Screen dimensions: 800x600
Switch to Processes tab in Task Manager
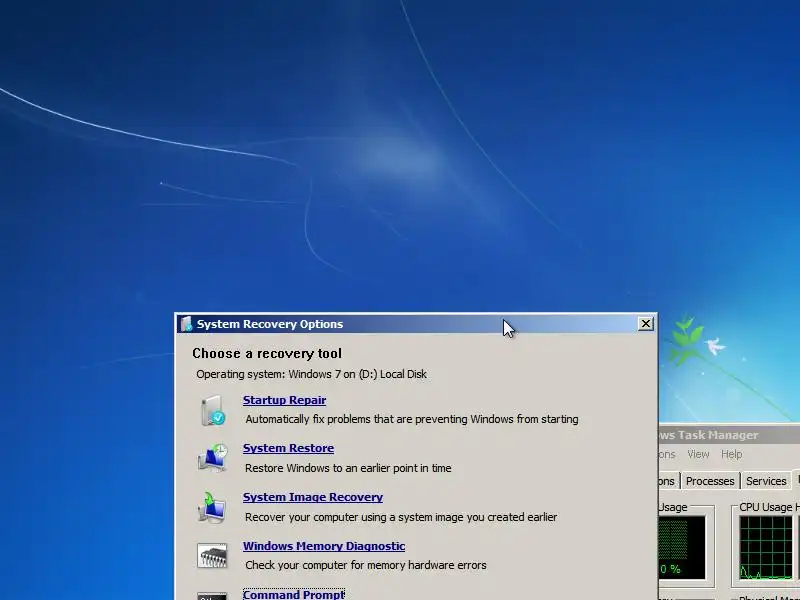pos(710,481)
